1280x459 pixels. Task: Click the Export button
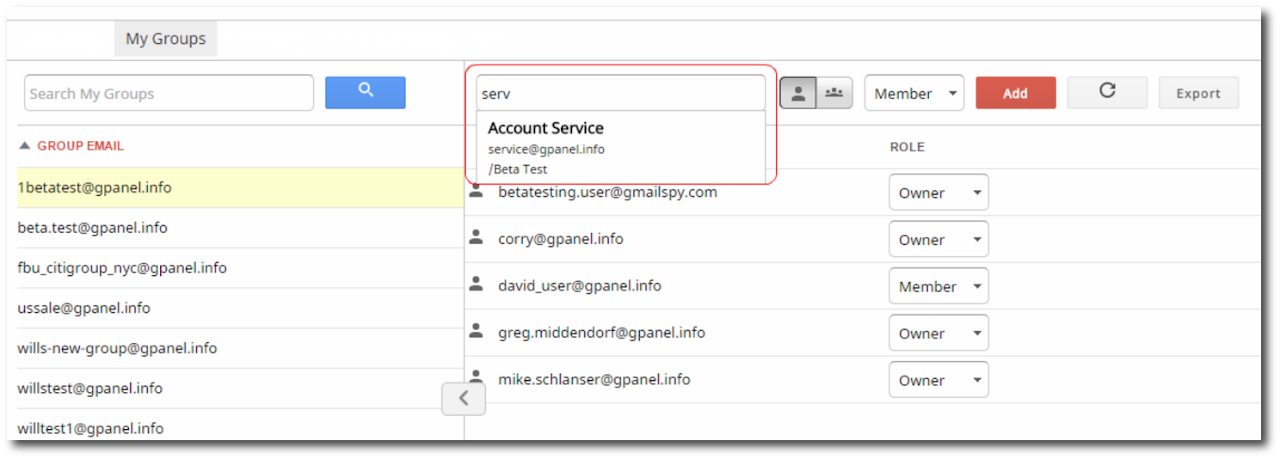pyautogui.click(x=1198, y=94)
